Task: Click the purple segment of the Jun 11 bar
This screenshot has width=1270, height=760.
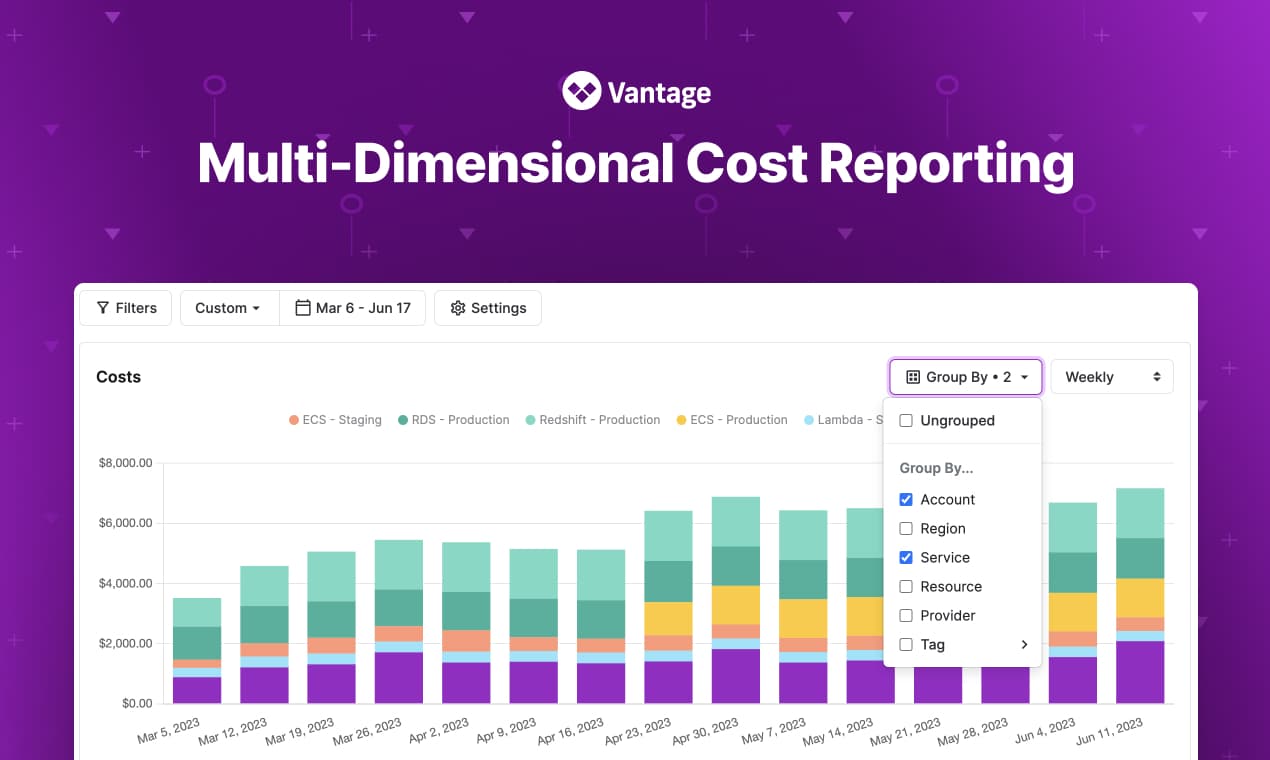Action: click(x=1140, y=670)
